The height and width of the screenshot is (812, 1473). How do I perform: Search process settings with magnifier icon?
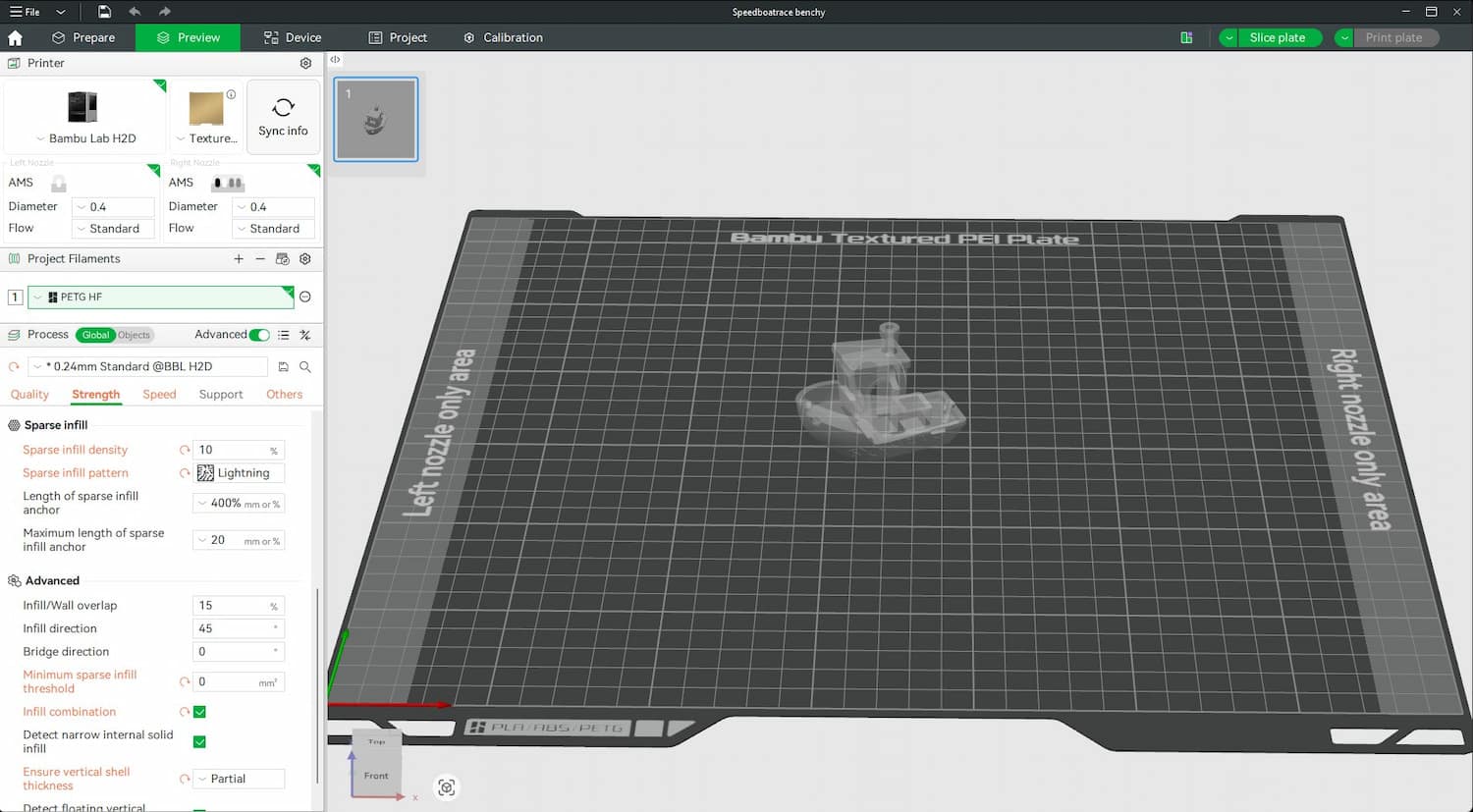pyautogui.click(x=305, y=366)
